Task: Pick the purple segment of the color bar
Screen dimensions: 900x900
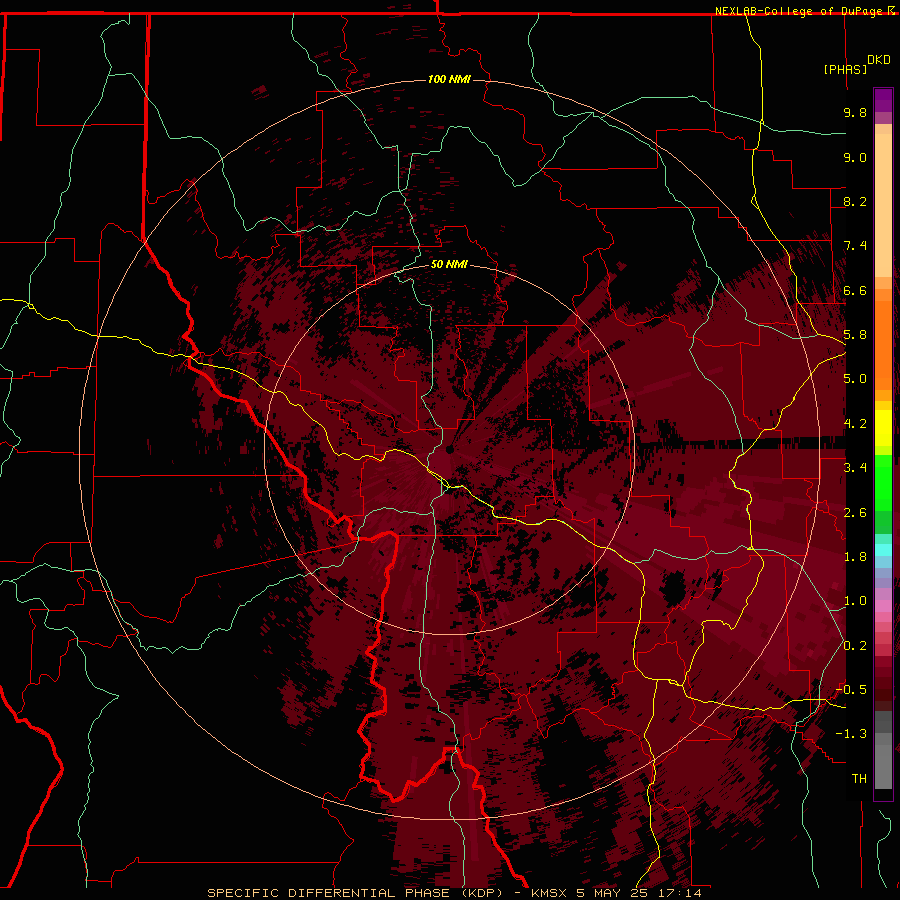Action: pos(883,100)
